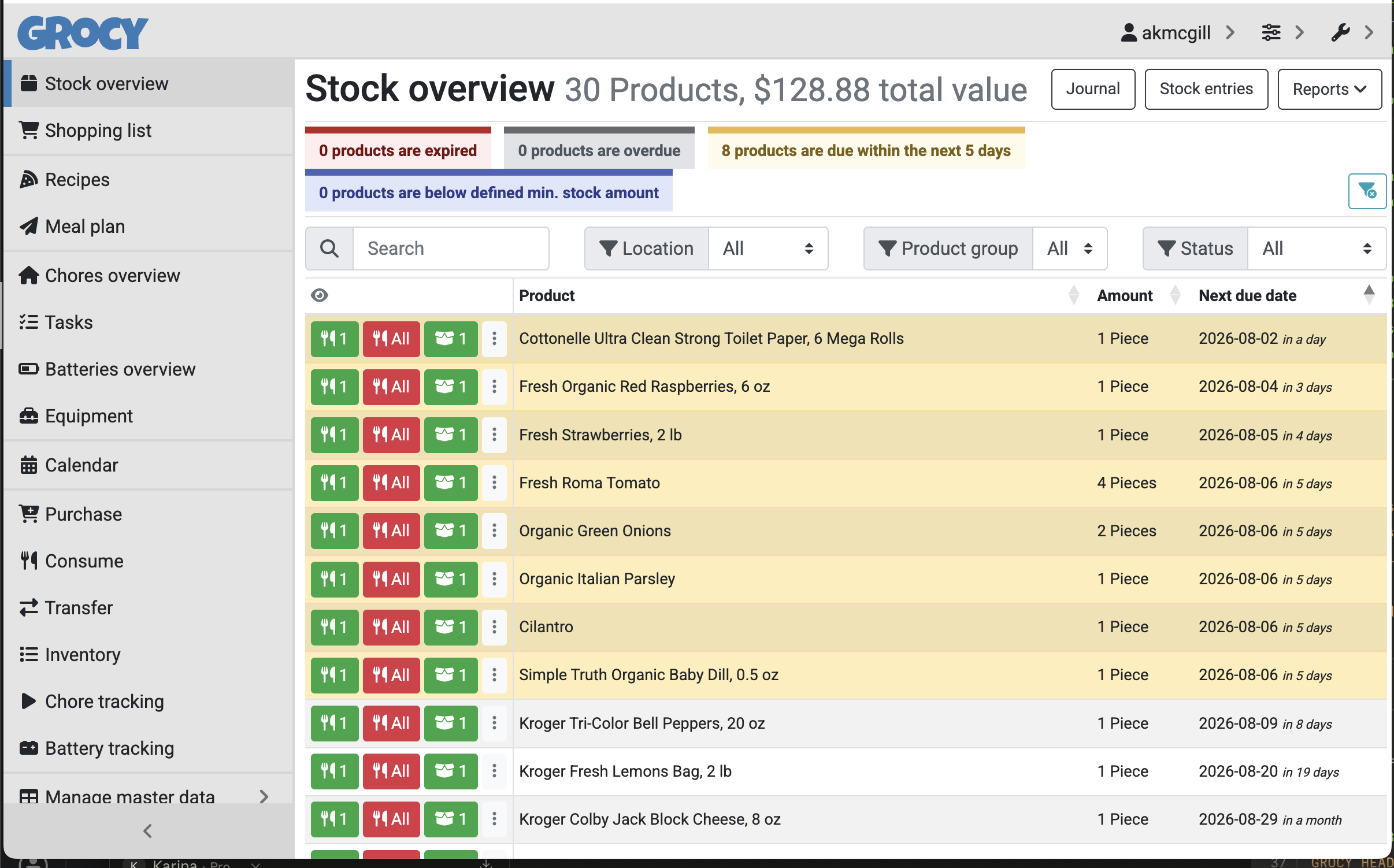Consume 1 Organic Green Onions

[x=335, y=531]
